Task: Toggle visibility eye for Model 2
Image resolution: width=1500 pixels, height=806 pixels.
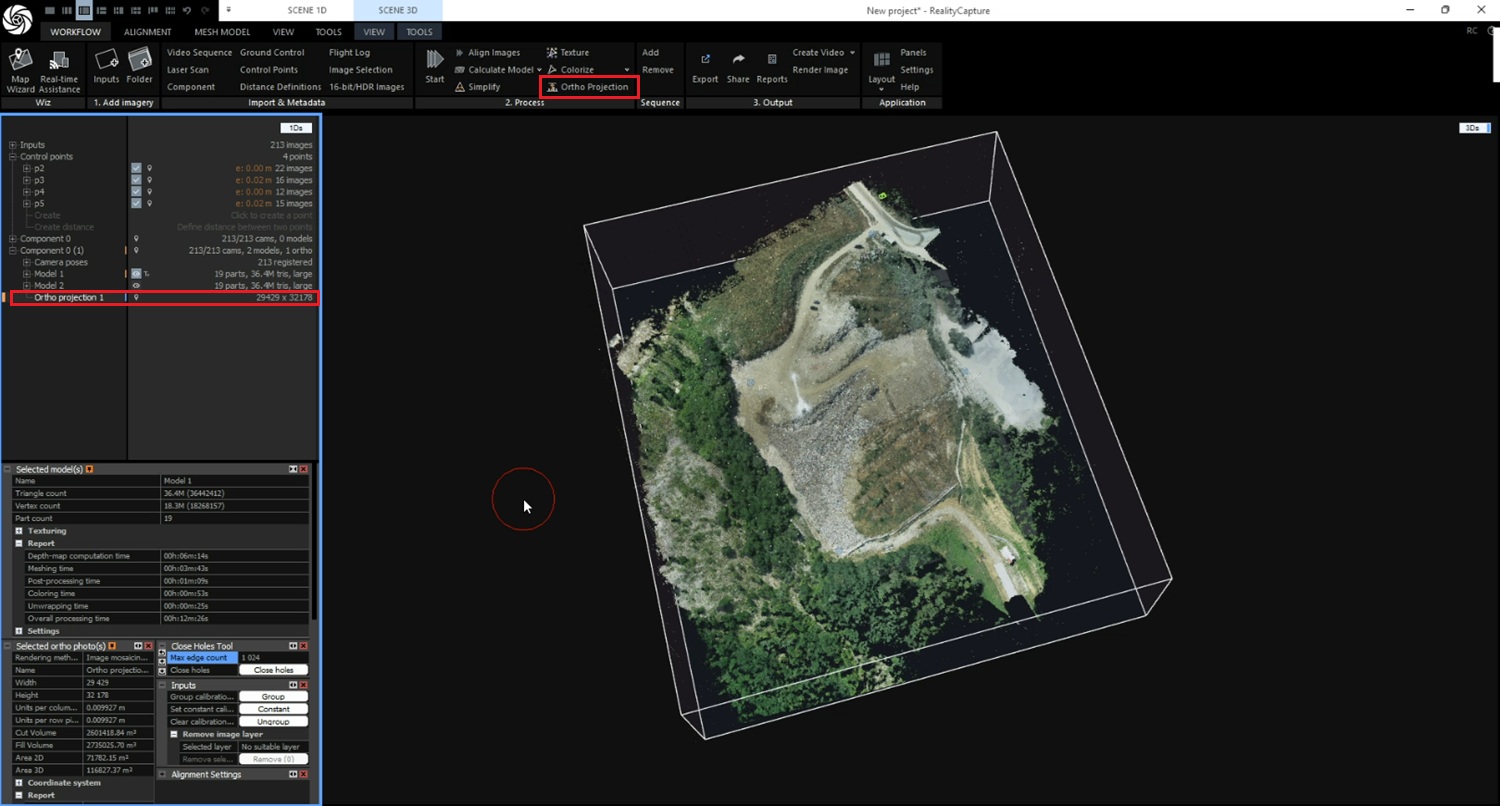Action: coord(136,286)
